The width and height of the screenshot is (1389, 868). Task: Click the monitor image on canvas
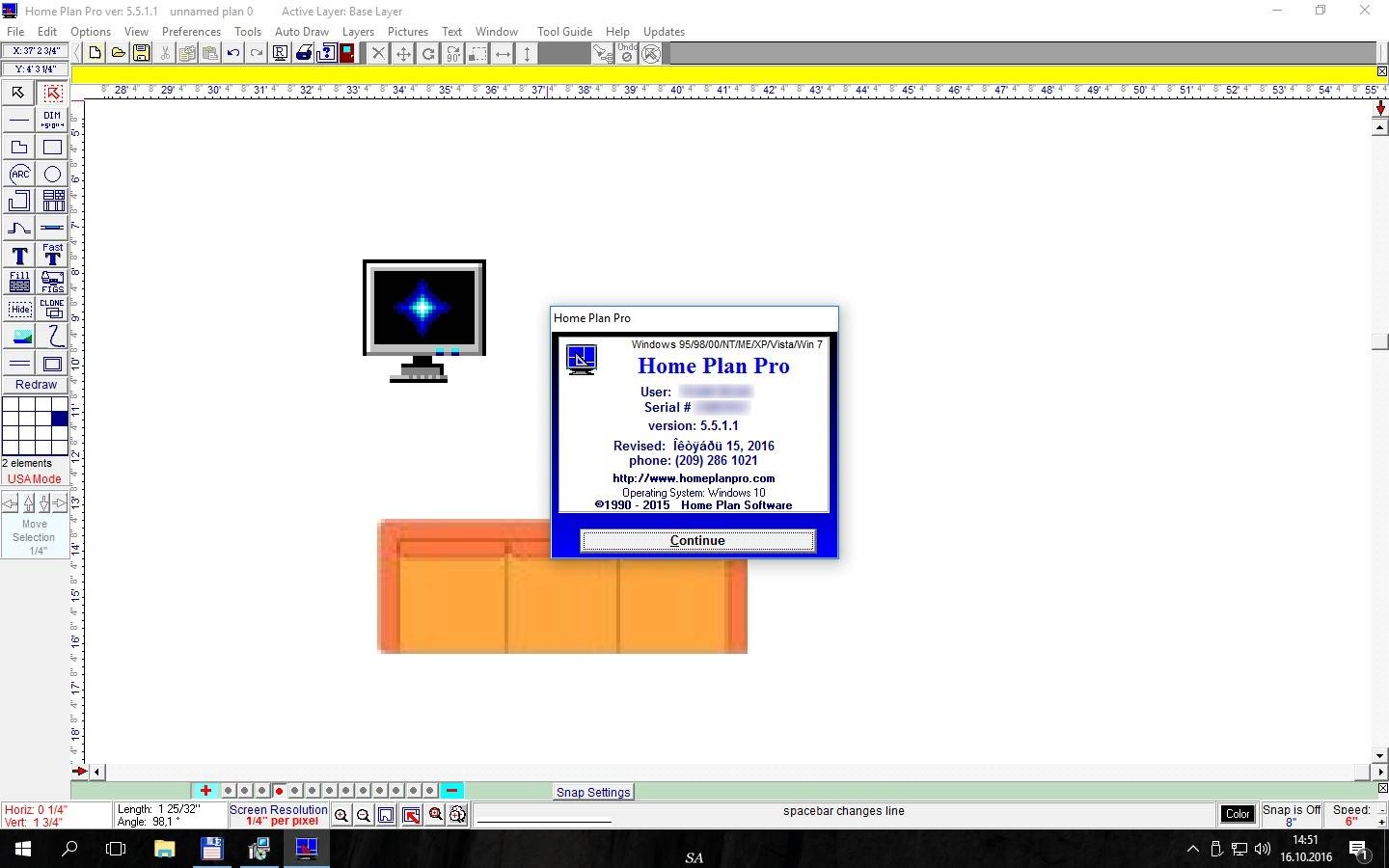coord(424,321)
